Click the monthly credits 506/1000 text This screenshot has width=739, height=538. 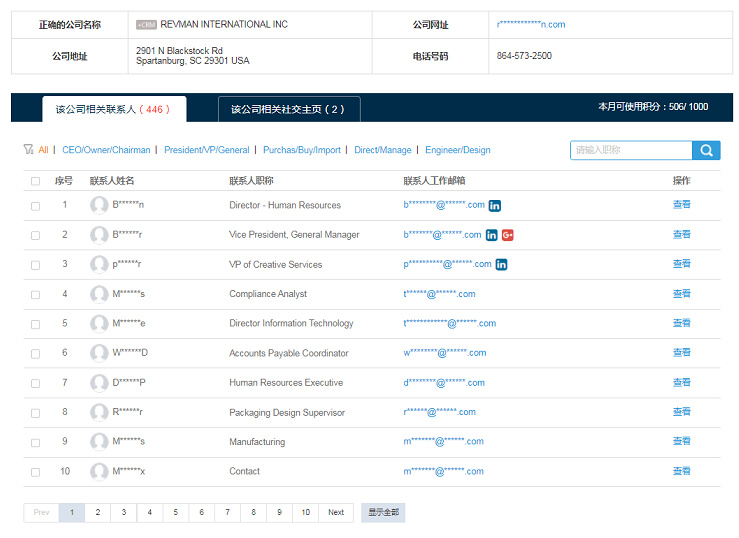(x=653, y=107)
